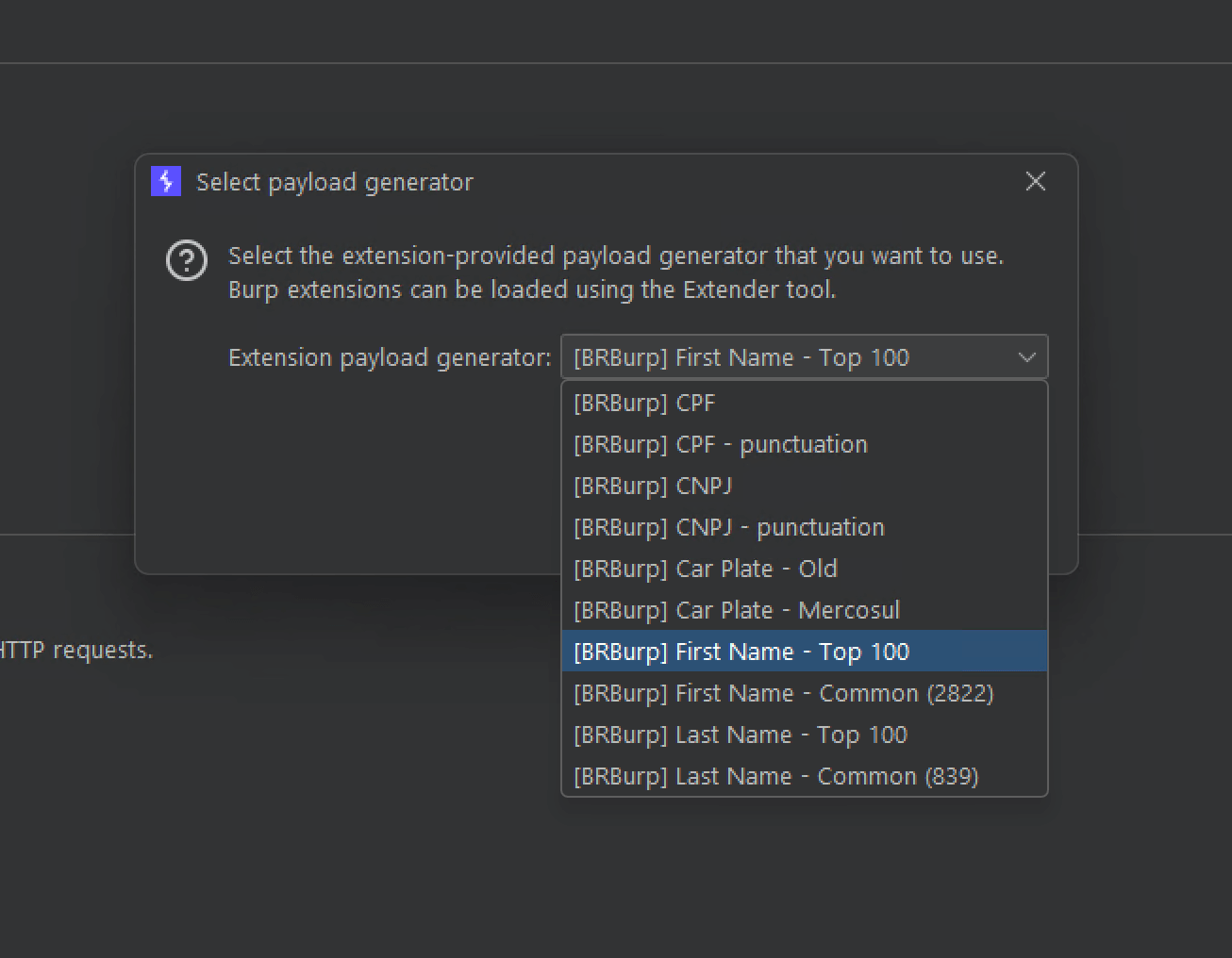Select [BRBurp] Car Plate - Mercosul option

point(804,610)
